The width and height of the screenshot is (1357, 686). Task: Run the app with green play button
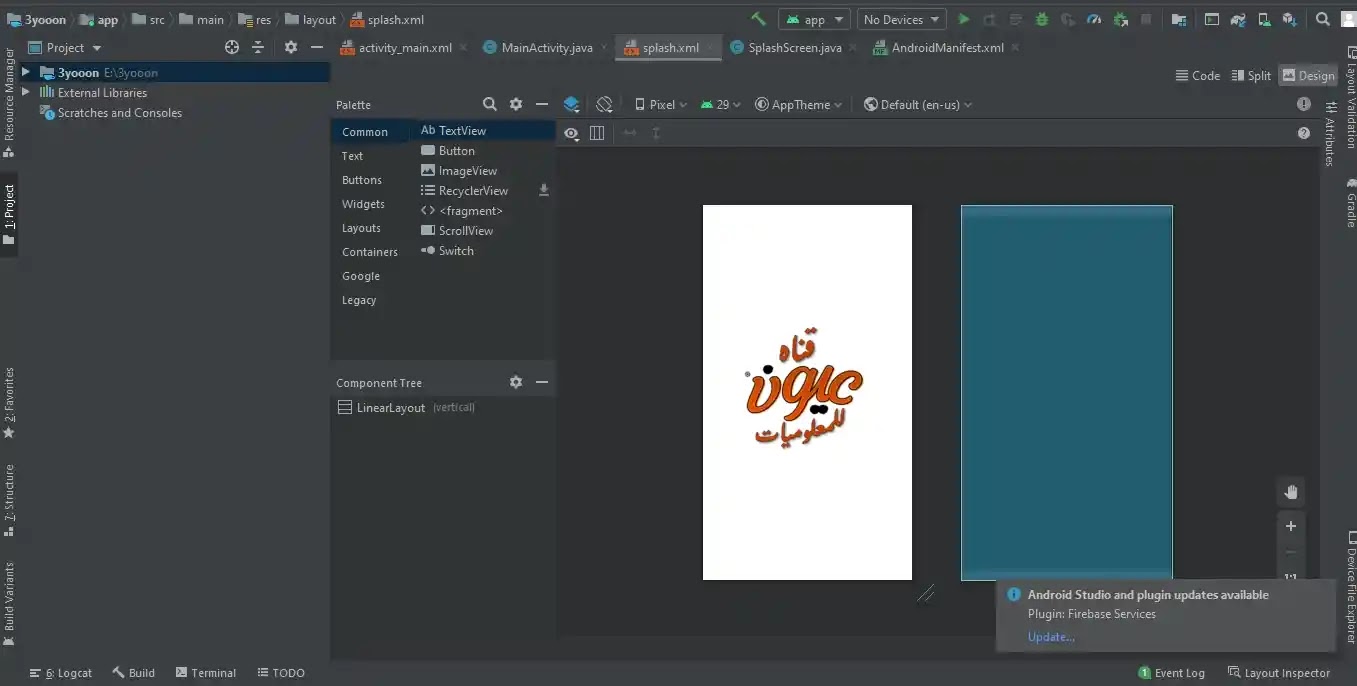point(964,19)
